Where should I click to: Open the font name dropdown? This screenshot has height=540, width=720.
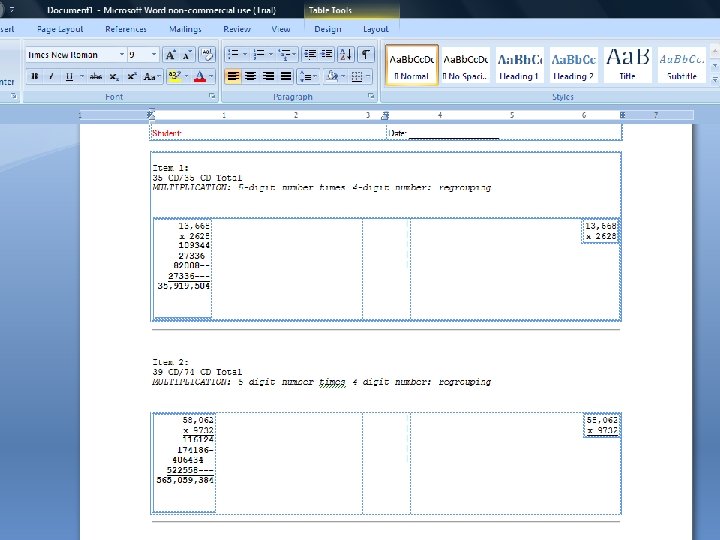click(122, 55)
